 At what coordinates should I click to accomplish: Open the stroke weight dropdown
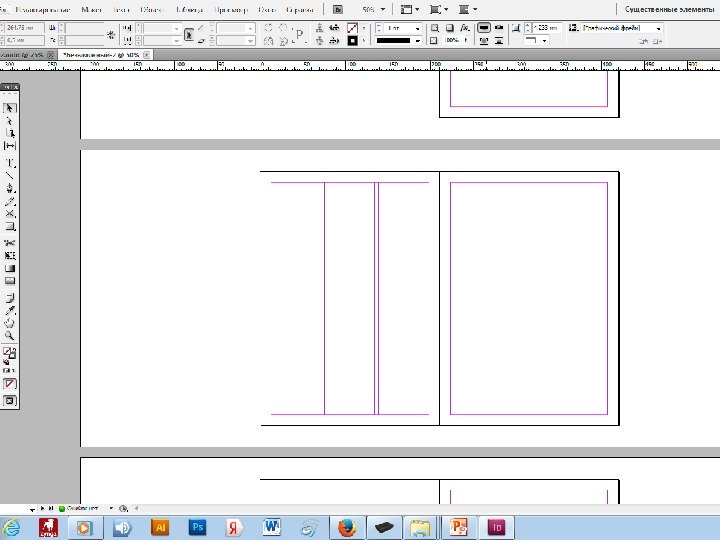417,28
